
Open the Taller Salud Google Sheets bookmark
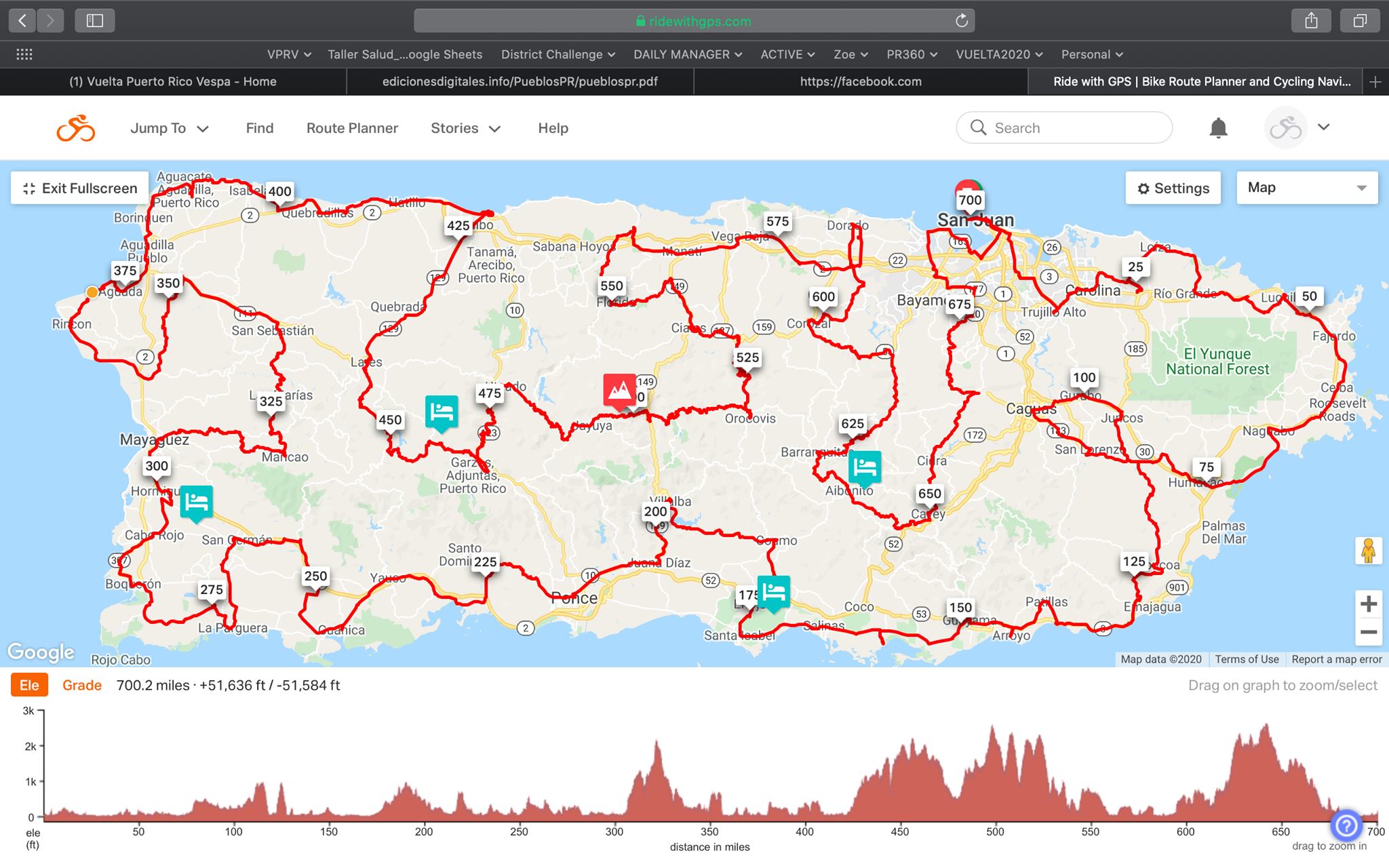[x=405, y=54]
